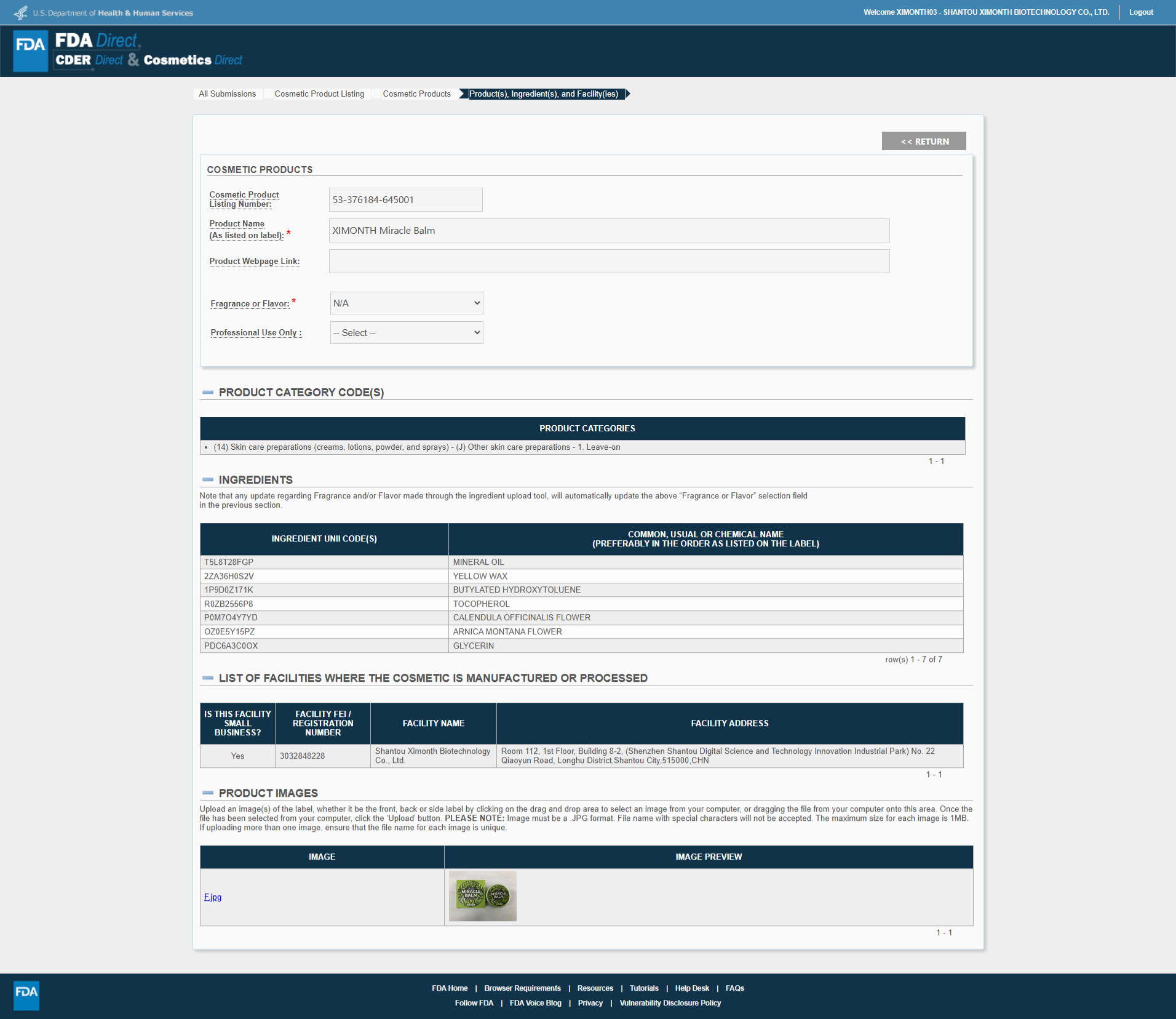Click UNII code R0ZB2556P8
The height and width of the screenshot is (1019, 1176).
pos(229,604)
